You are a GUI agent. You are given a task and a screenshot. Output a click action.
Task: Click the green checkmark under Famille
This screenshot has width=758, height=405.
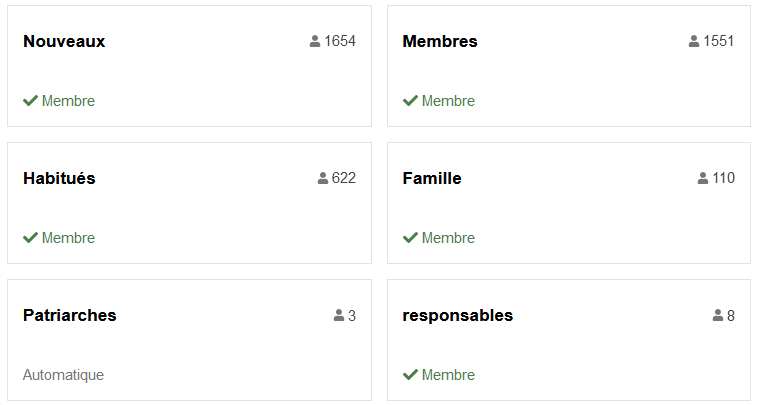(x=410, y=237)
